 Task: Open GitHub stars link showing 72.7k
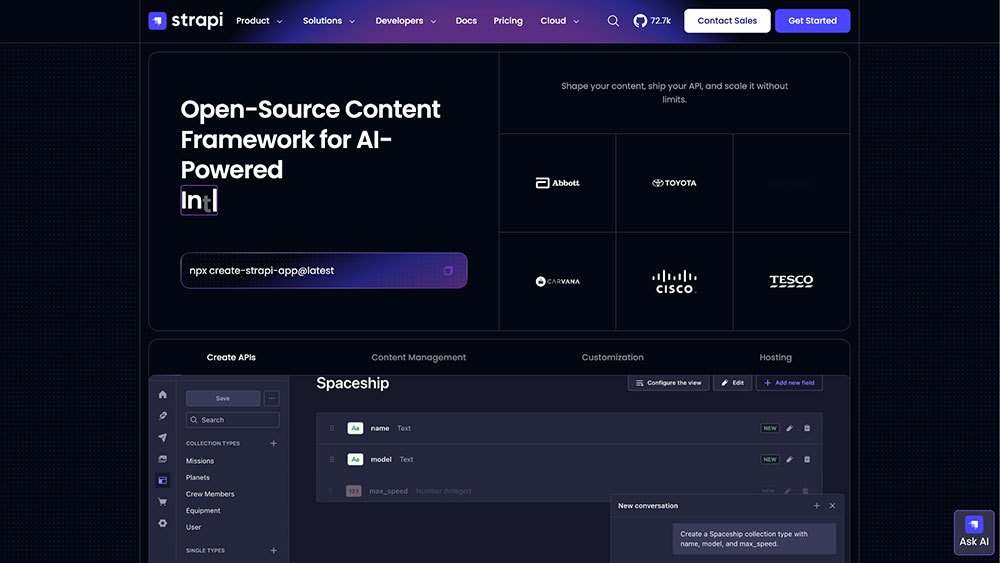click(x=652, y=20)
